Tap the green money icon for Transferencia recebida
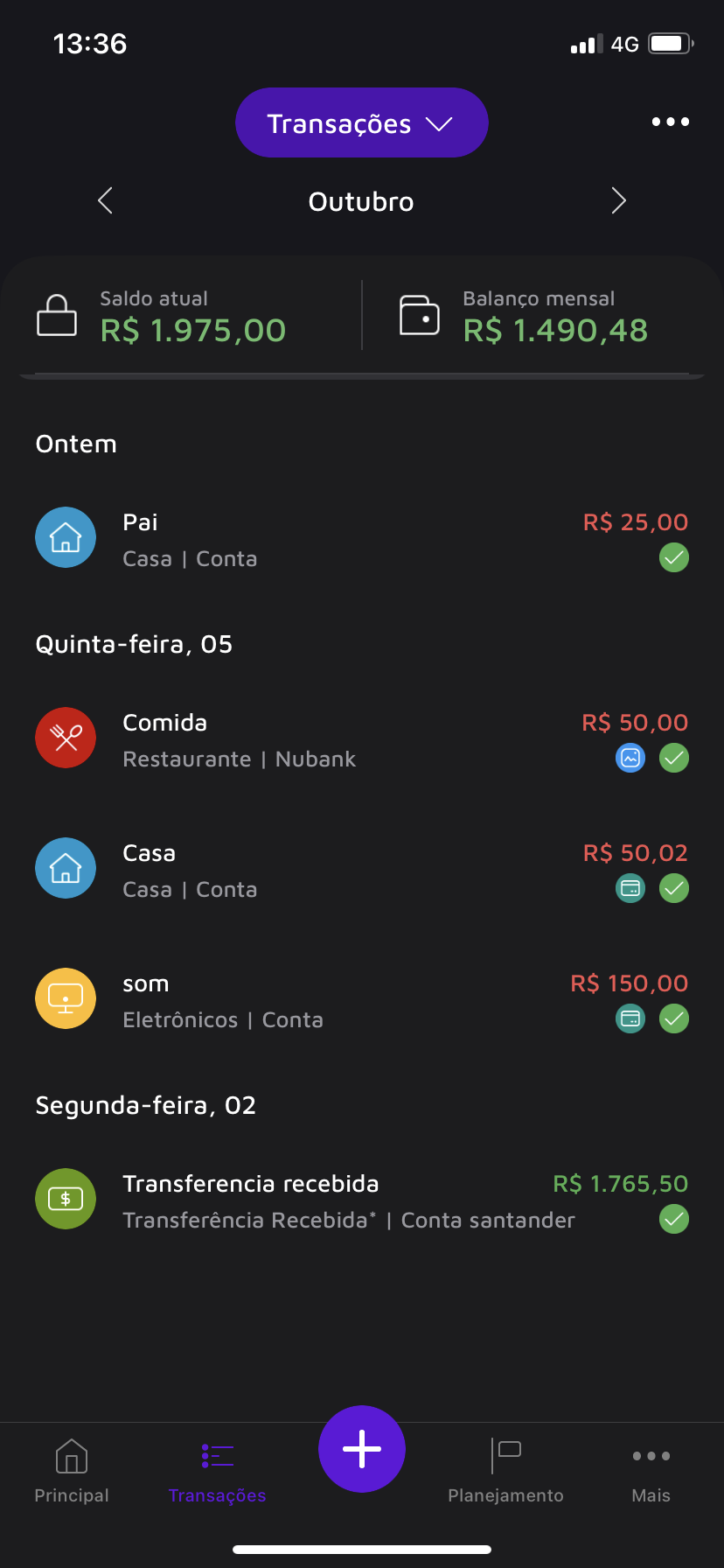Viewport: 724px width, 1568px height. click(66, 1199)
